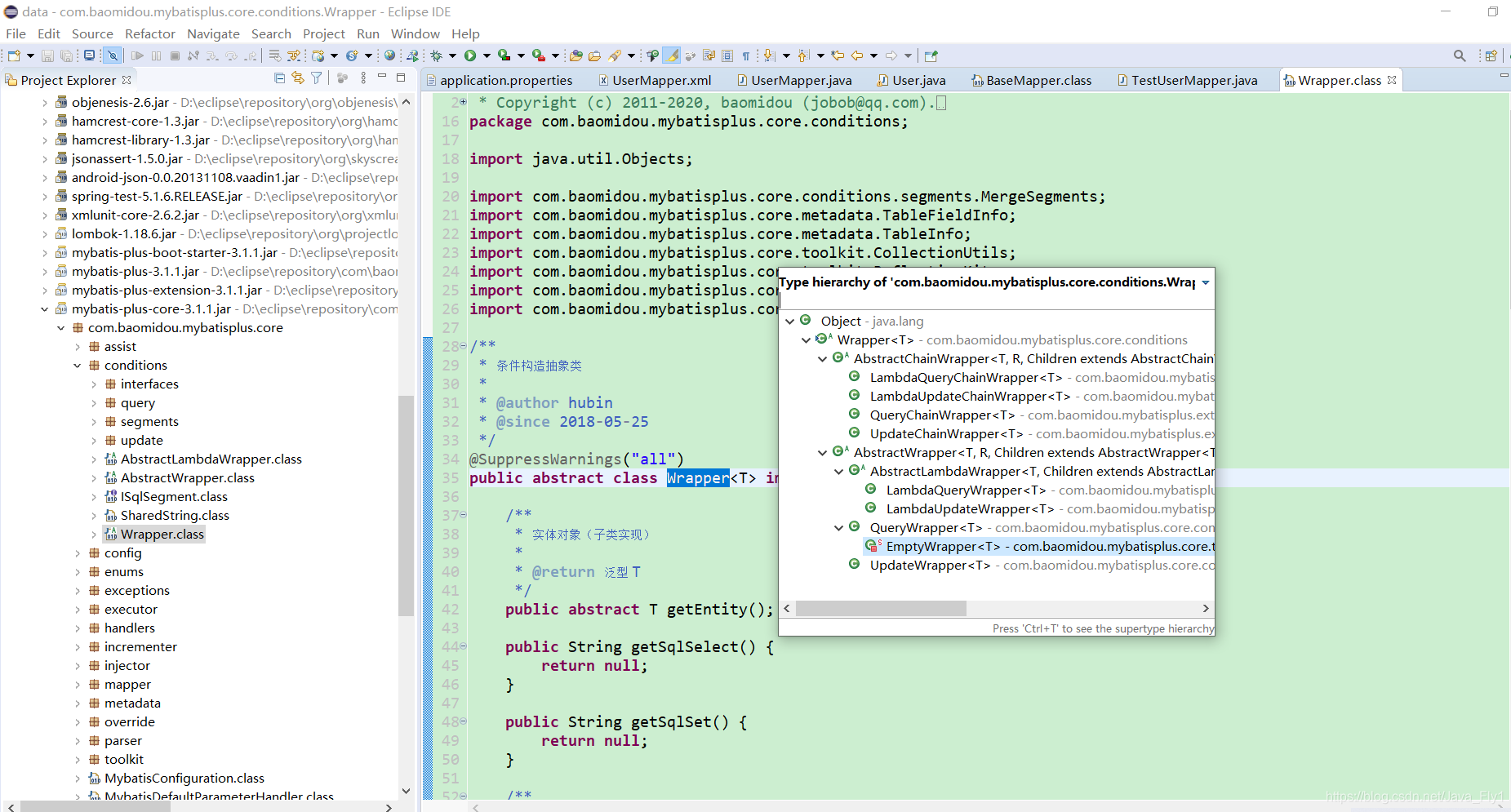The image size is (1511, 812).
Task: Expand the config package
Action: click(x=78, y=553)
